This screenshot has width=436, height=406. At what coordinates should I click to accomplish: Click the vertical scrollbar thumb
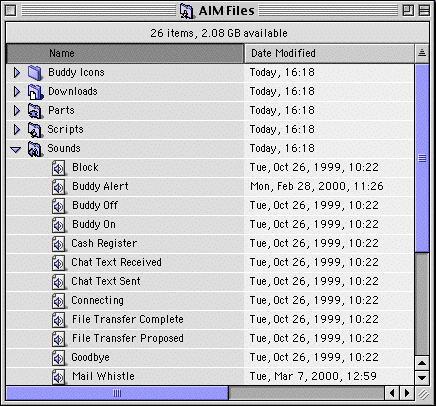[422, 158]
